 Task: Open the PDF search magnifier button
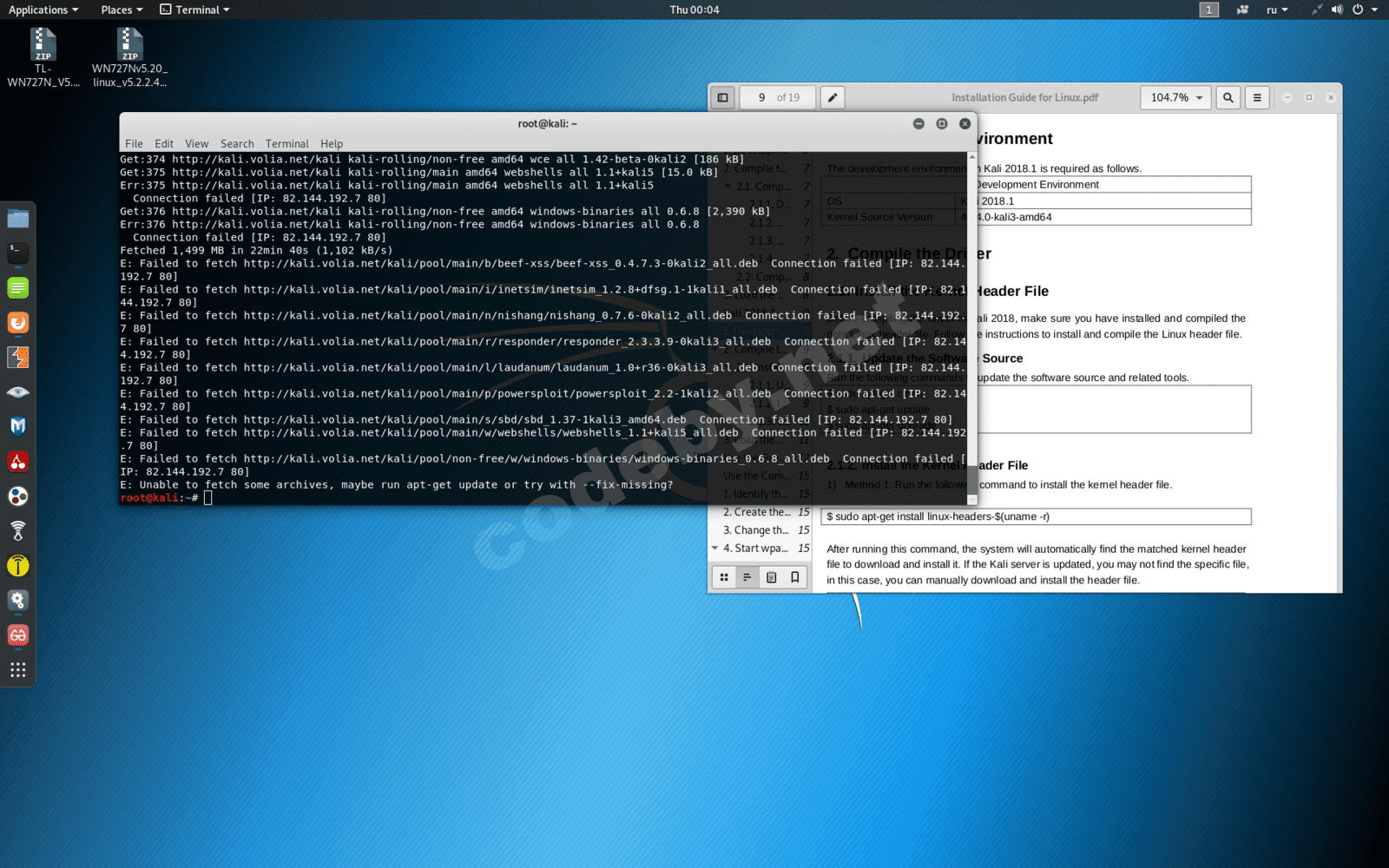click(x=1228, y=97)
